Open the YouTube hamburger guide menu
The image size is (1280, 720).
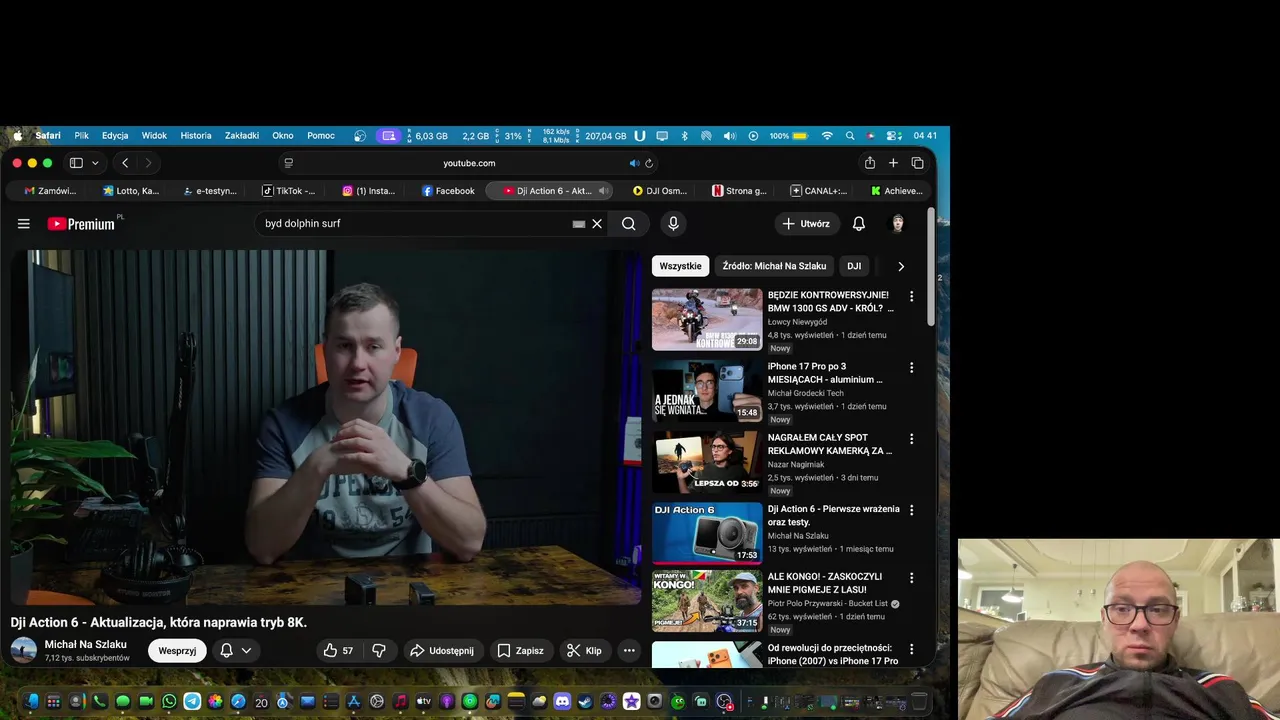pyautogui.click(x=24, y=224)
